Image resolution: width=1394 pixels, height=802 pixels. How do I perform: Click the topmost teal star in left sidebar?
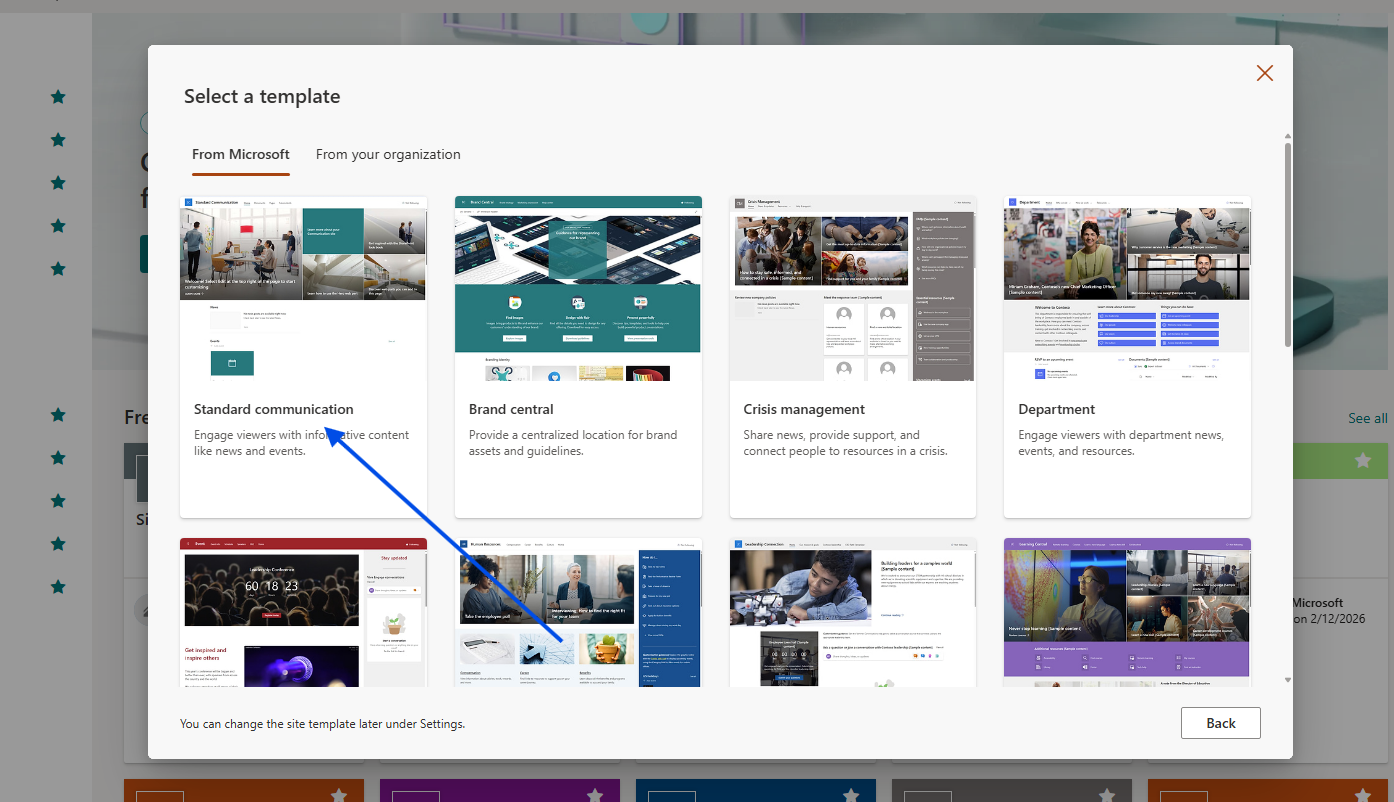click(58, 97)
